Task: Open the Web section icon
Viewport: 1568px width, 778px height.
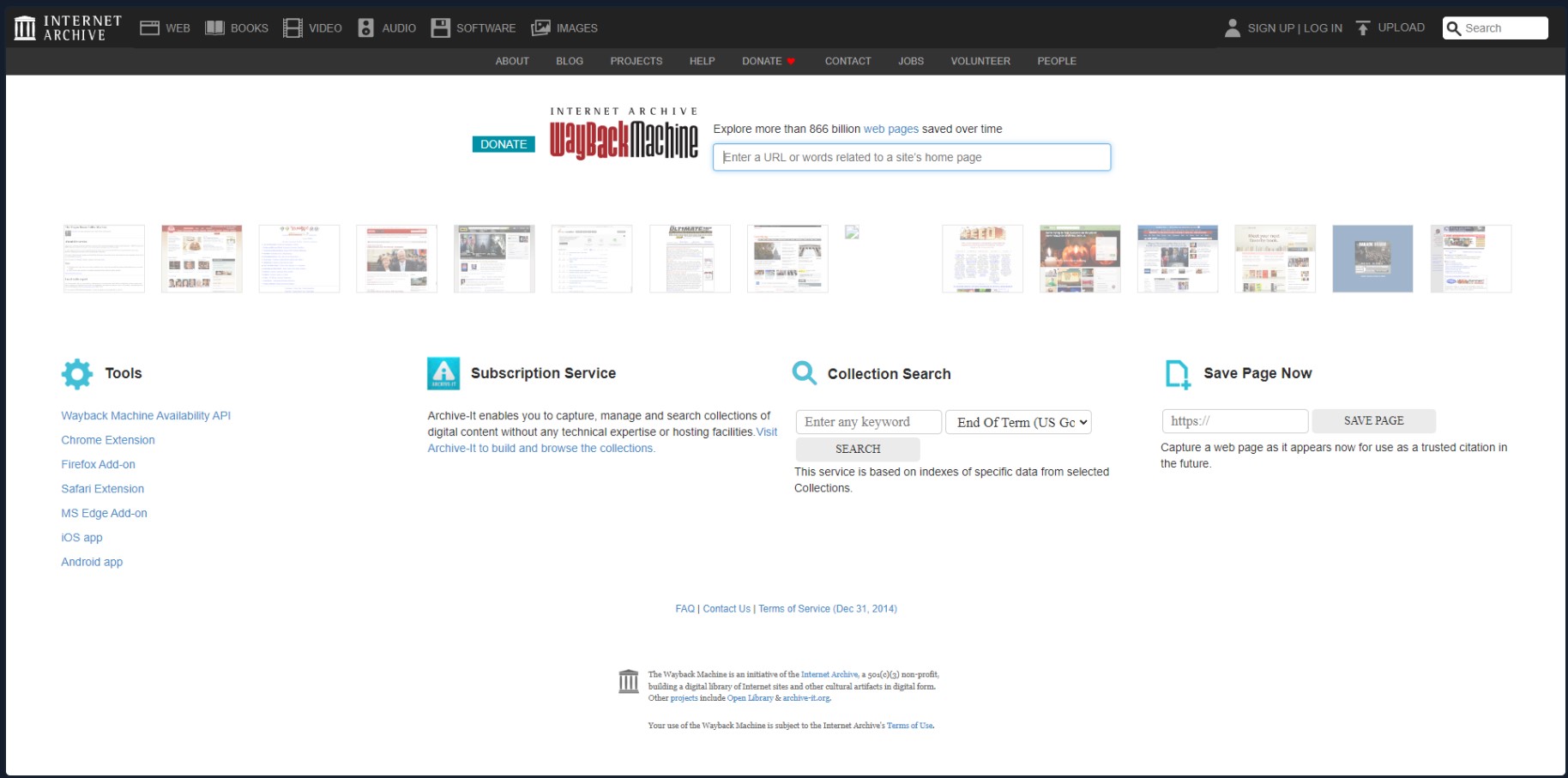Action: [x=149, y=28]
